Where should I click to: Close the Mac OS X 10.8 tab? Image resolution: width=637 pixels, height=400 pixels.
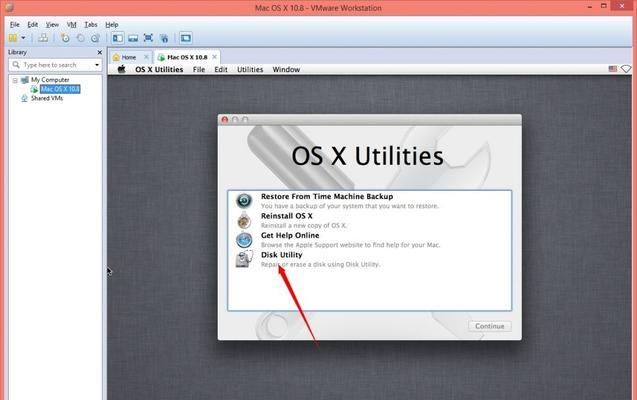click(x=214, y=57)
